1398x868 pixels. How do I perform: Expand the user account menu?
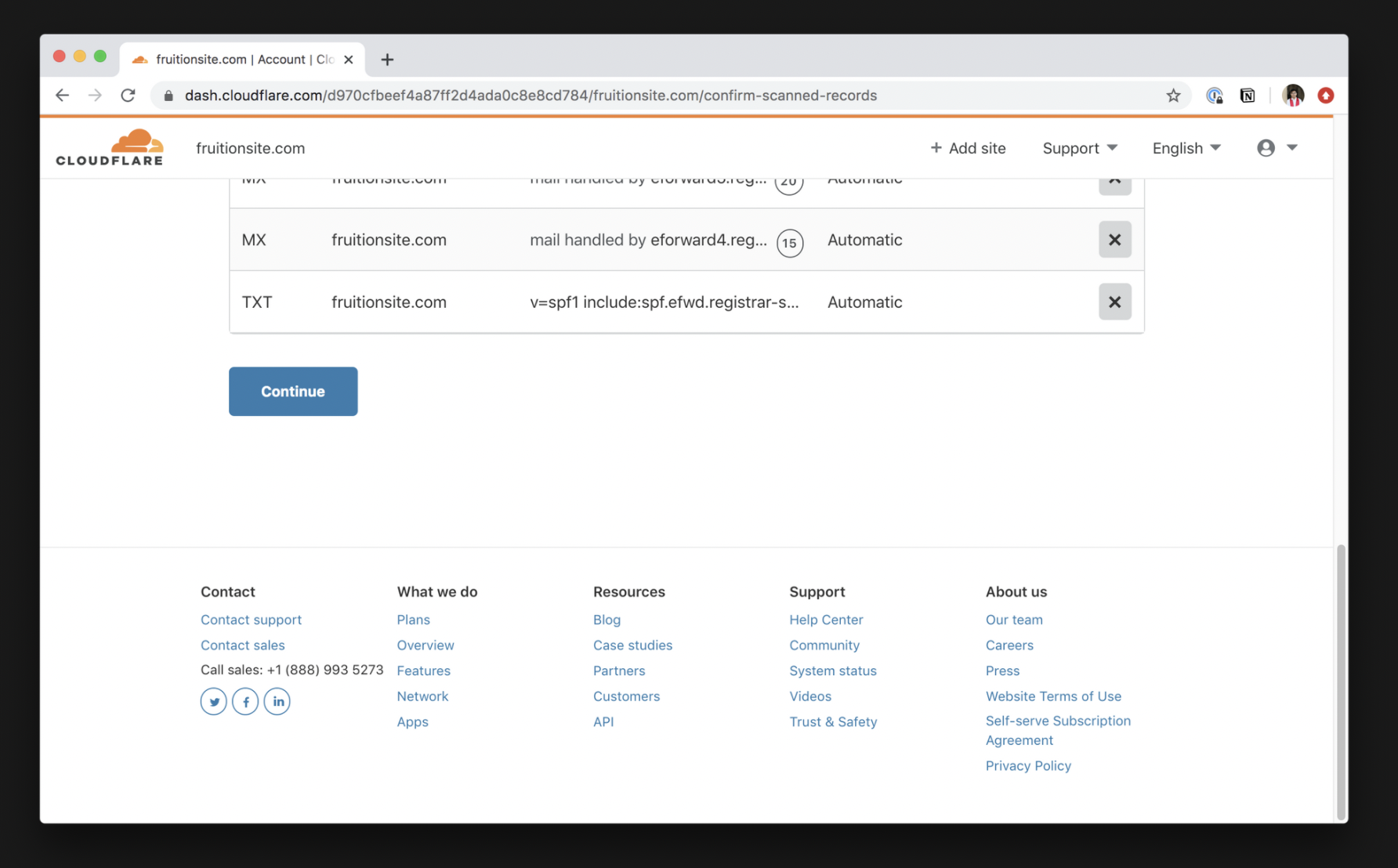[x=1277, y=148]
